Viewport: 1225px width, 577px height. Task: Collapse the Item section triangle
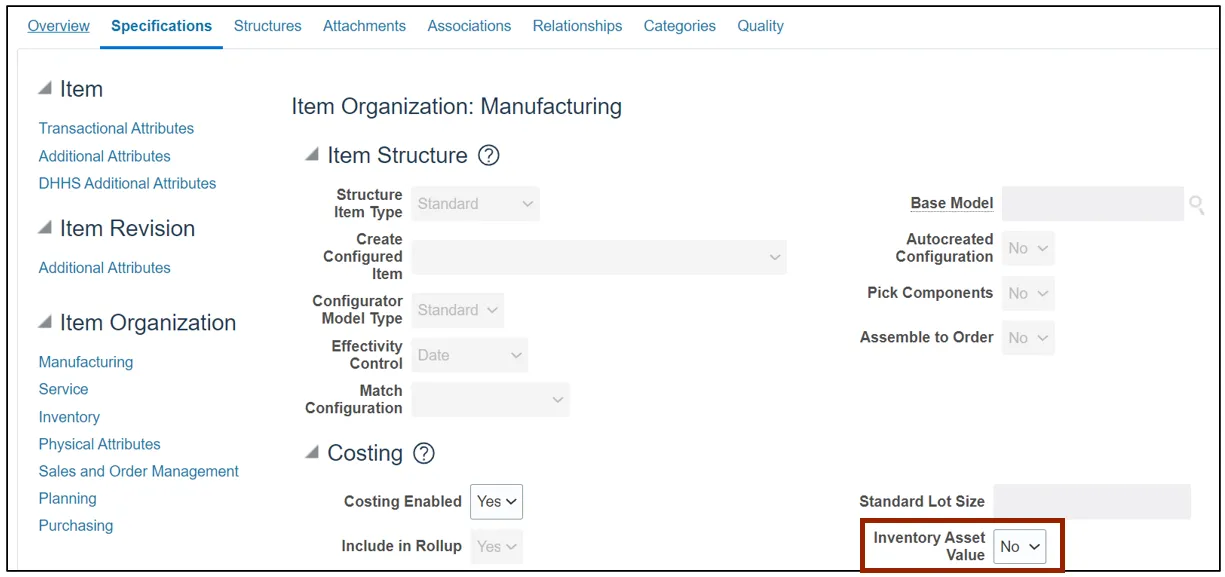45,89
